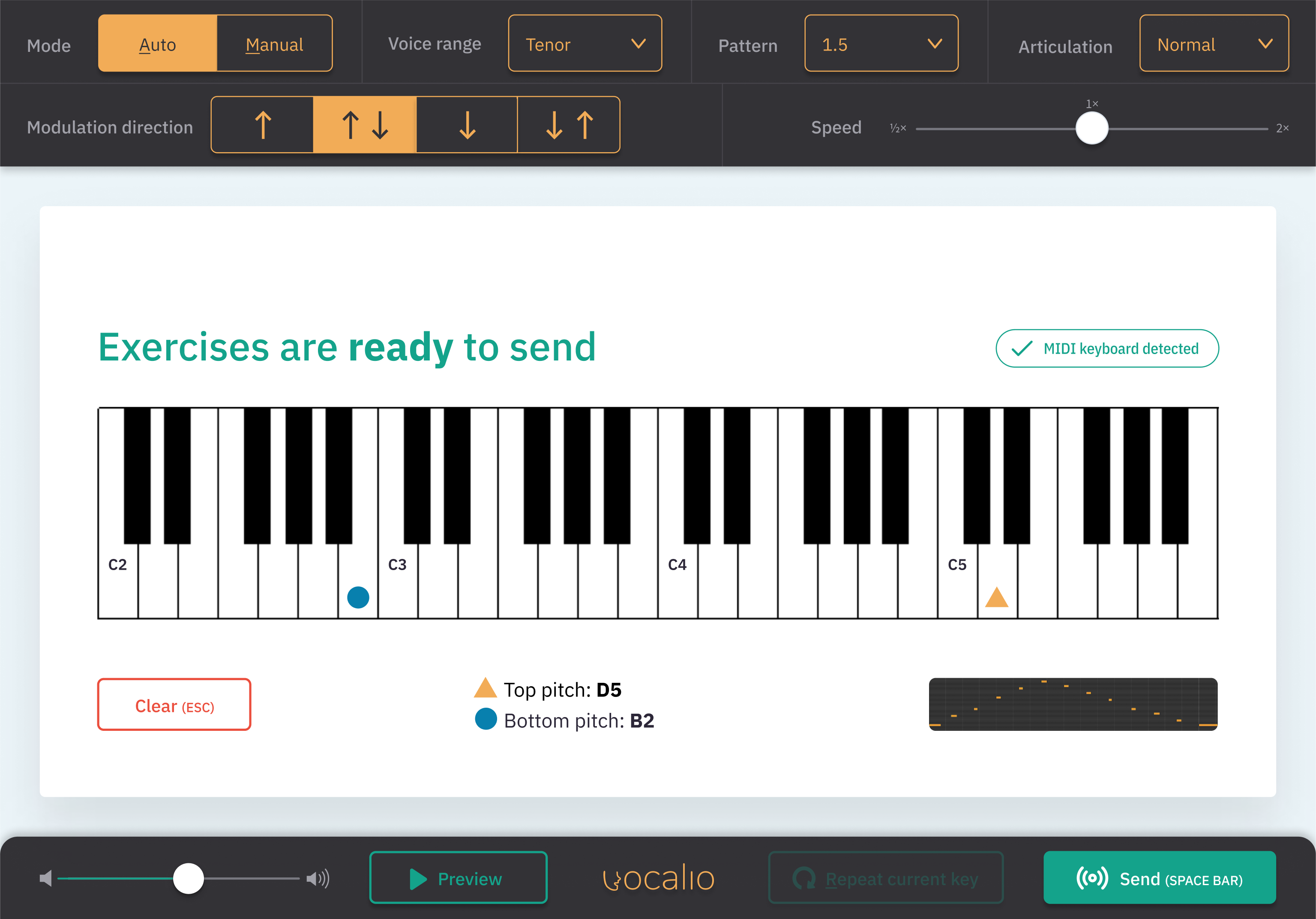Click the orange top pitch triangle marker
Viewport: 1316px width, 919px height.
(997, 598)
